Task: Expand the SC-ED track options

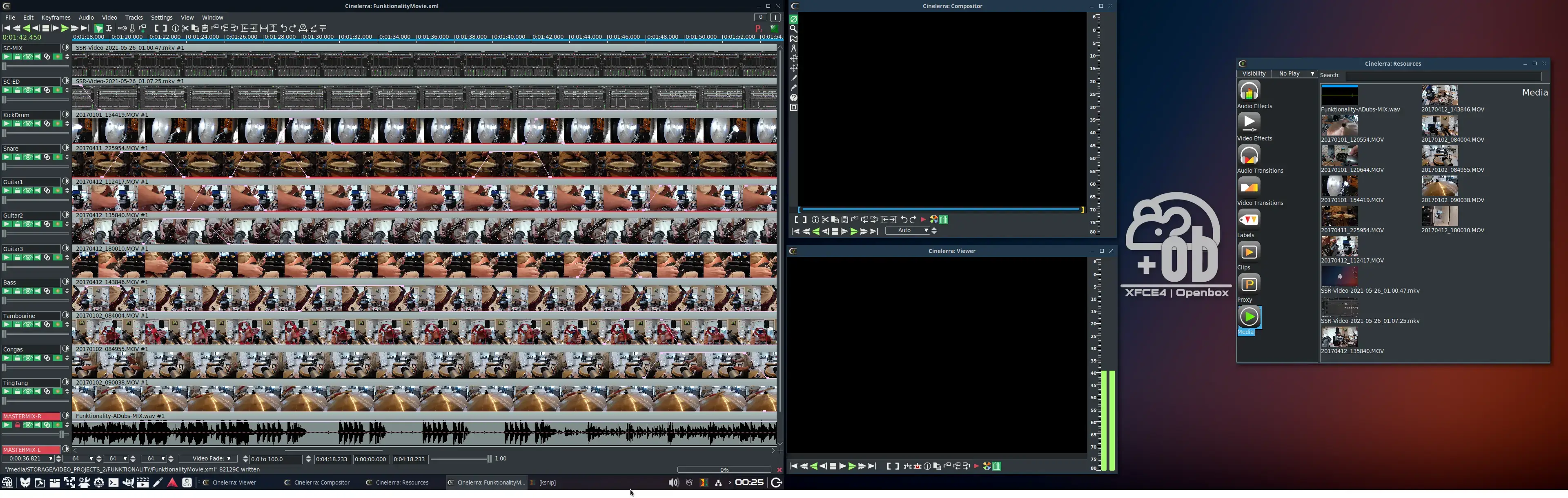Action: pos(66,81)
